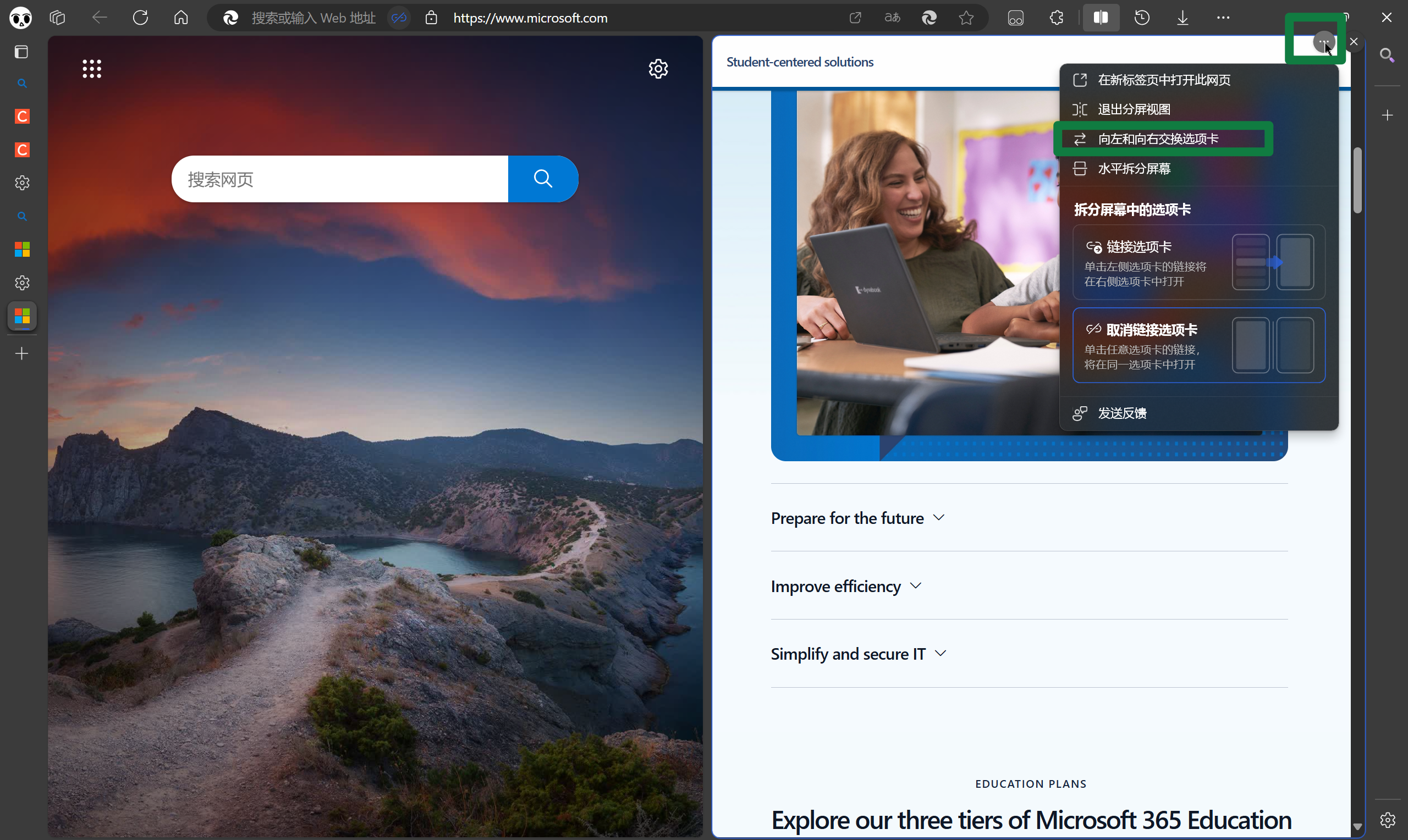The image size is (1408, 840).
Task: Click the extensions puzzle icon
Action: 1057,18
